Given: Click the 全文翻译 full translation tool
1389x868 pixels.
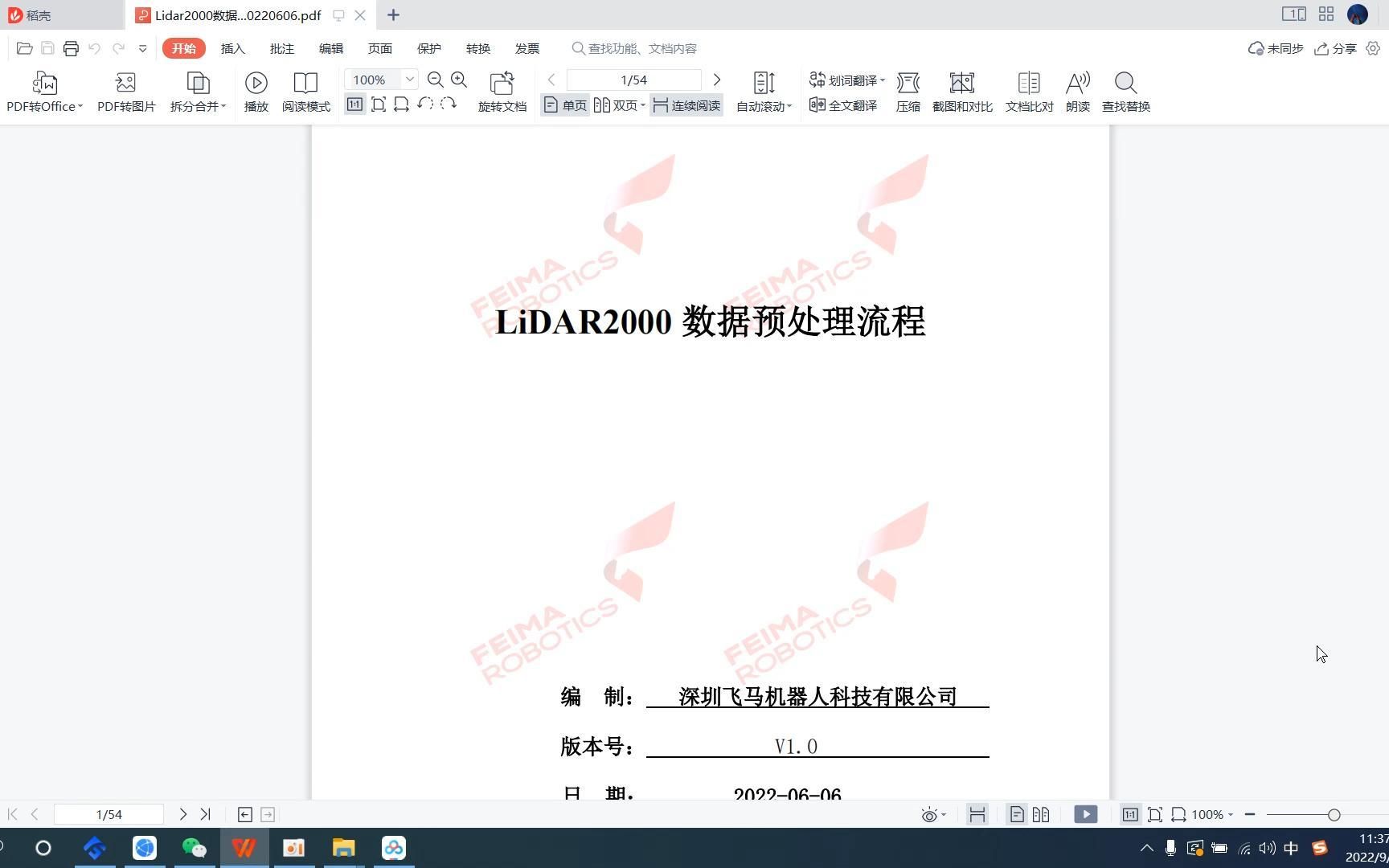Looking at the screenshot, I should (x=843, y=105).
